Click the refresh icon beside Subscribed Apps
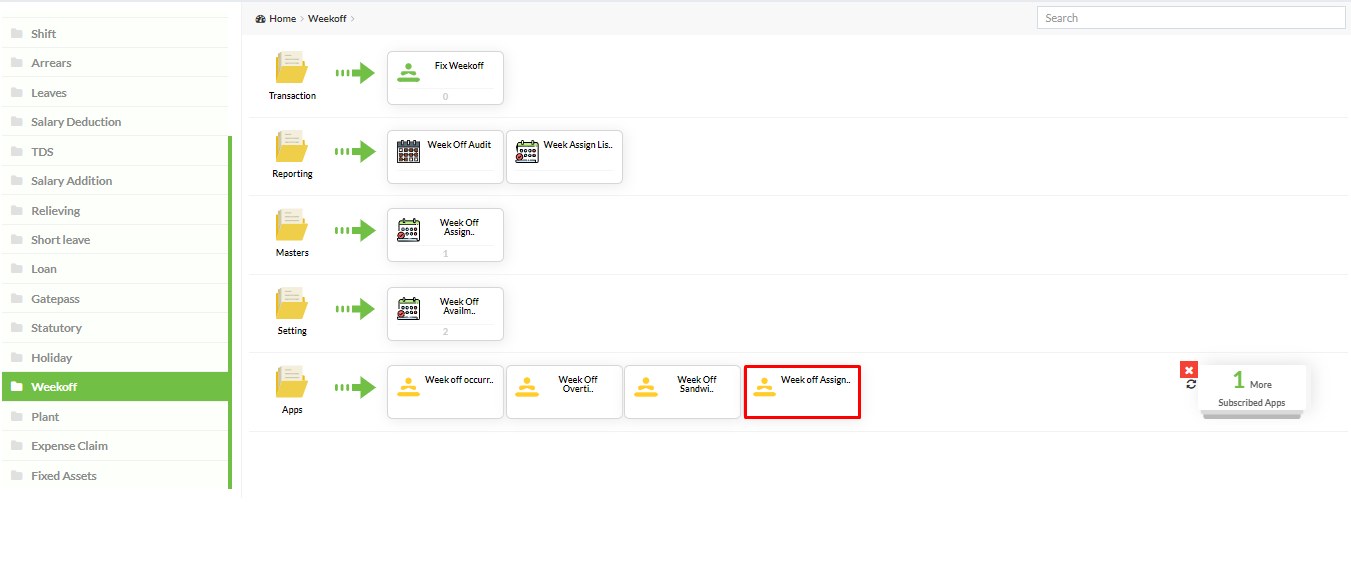The image size is (1351, 564). [x=1191, y=384]
